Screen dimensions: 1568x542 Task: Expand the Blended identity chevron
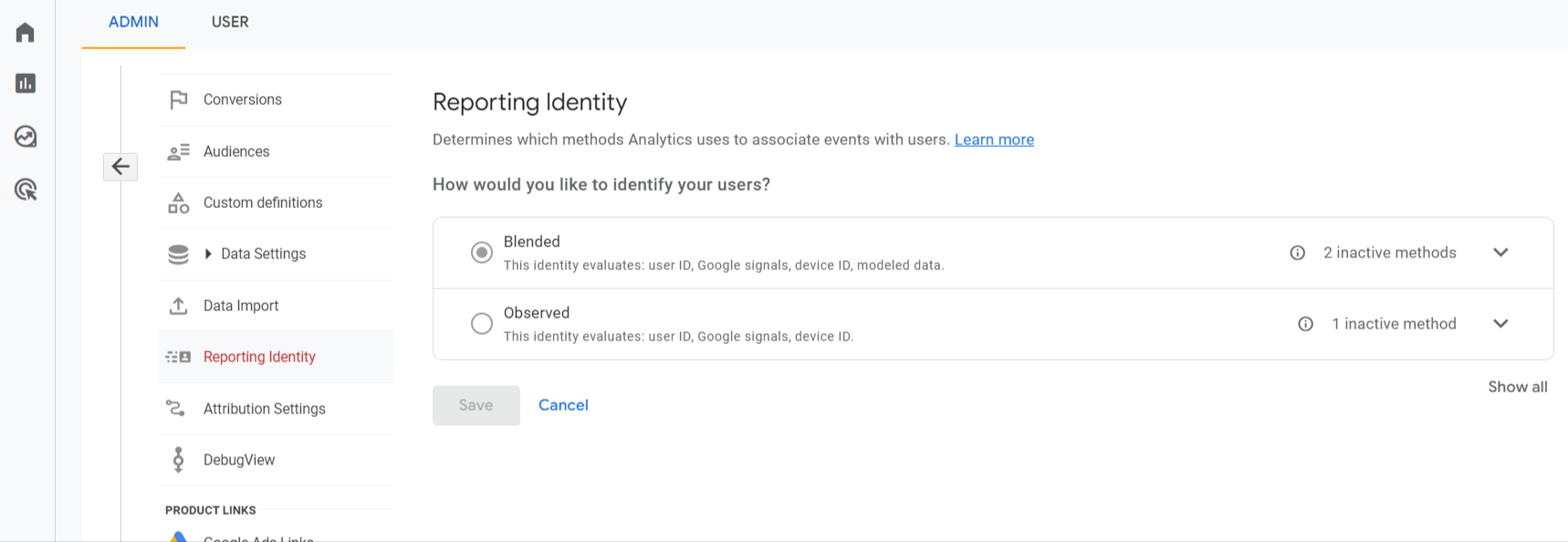[x=1500, y=253]
